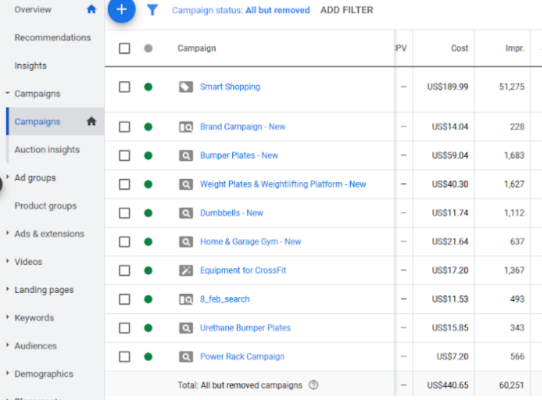Check the Bumper Plates - New checkbox
The height and width of the screenshot is (400, 542).
pyautogui.click(x=124, y=156)
